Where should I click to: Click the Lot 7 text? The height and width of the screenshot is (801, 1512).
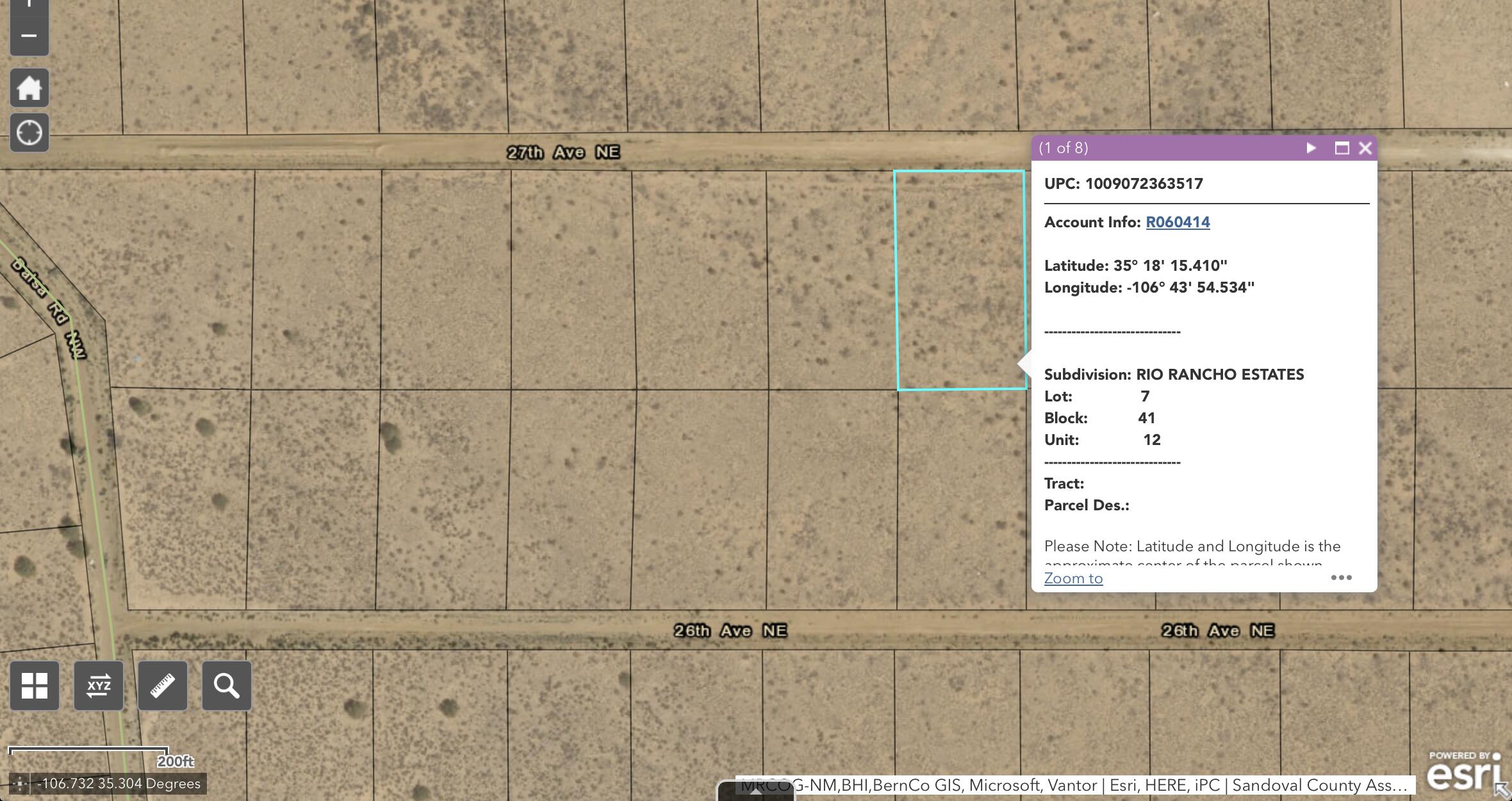[x=1097, y=396]
